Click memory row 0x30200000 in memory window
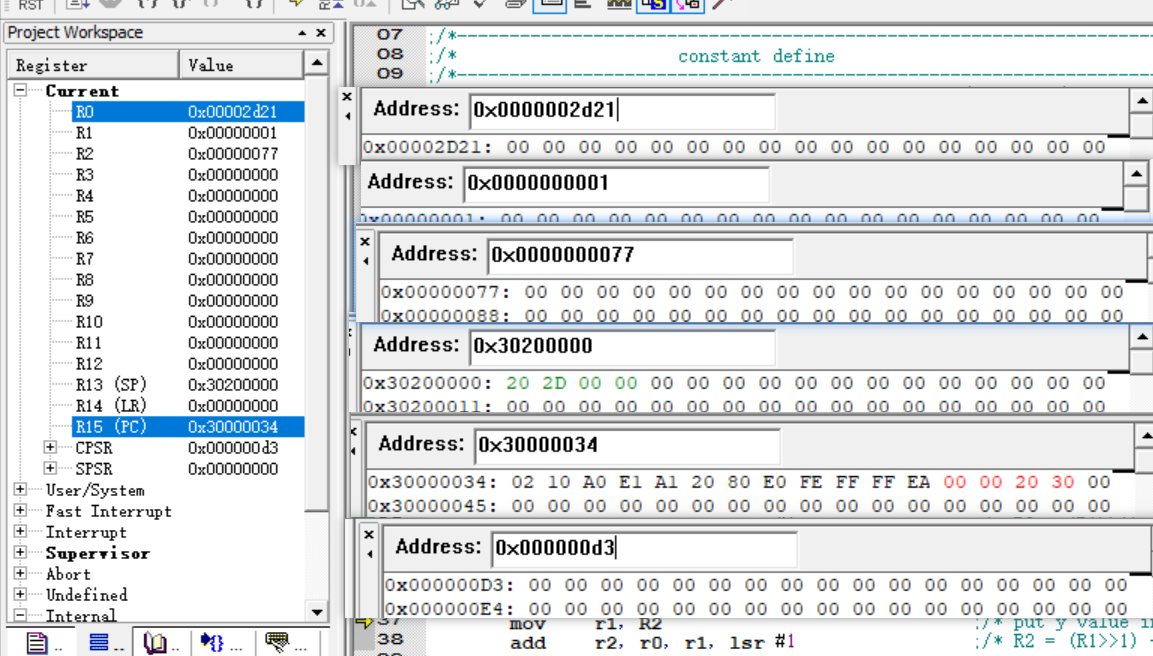Image resolution: width=1153 pixels, height=656 pixels. pos(734,383)
